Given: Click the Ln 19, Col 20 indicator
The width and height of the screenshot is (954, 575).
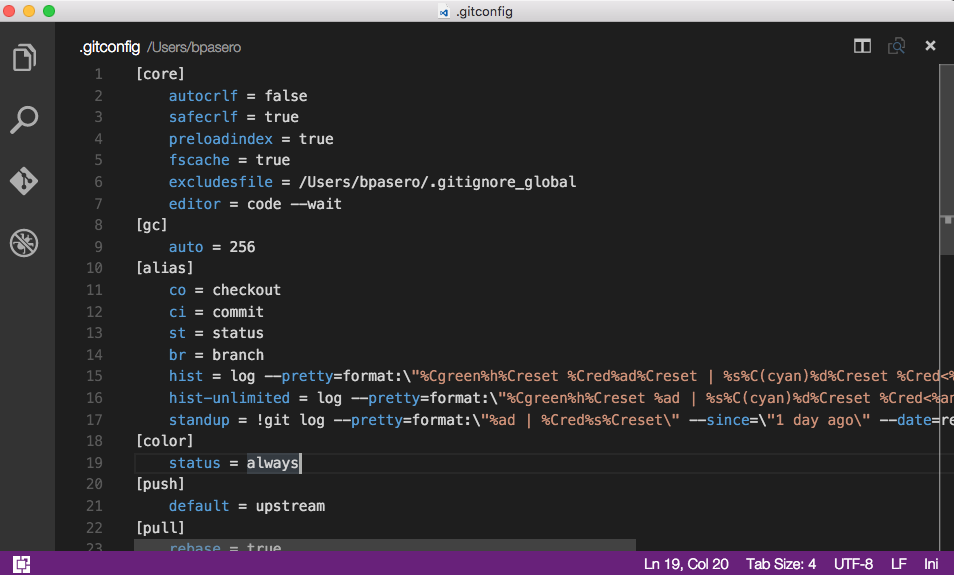Looking at the screenshot, I should [688, 564].
